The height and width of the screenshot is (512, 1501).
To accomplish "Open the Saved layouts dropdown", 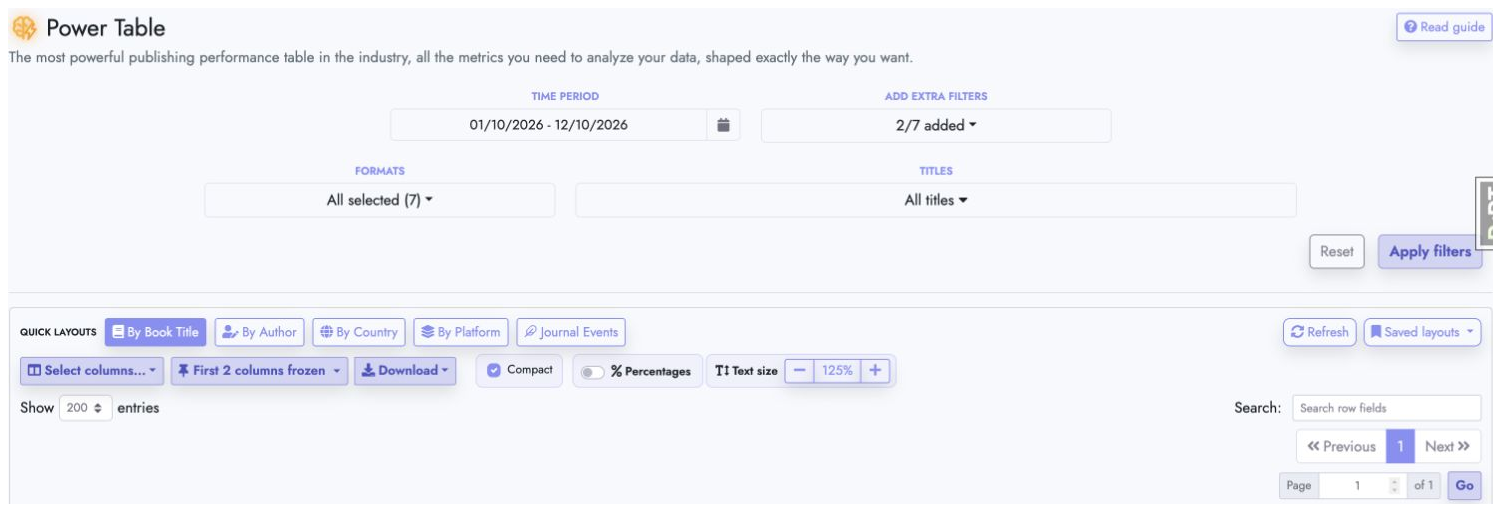I will coord(1422,332).
